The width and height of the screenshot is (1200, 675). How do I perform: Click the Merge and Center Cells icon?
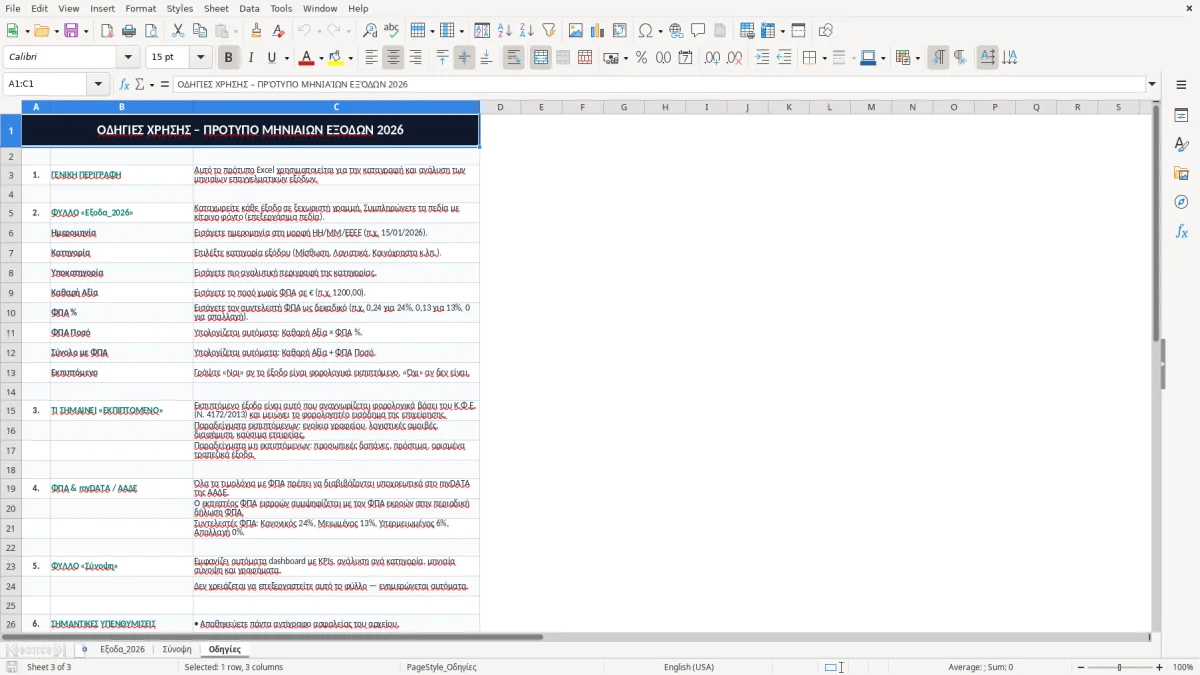coord(540,58)
